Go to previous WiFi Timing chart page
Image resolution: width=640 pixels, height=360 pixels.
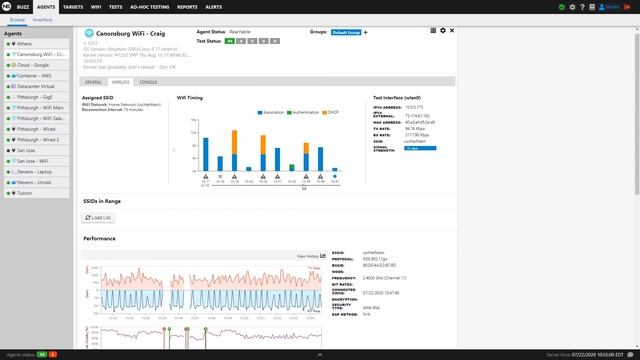click(173, 150)
